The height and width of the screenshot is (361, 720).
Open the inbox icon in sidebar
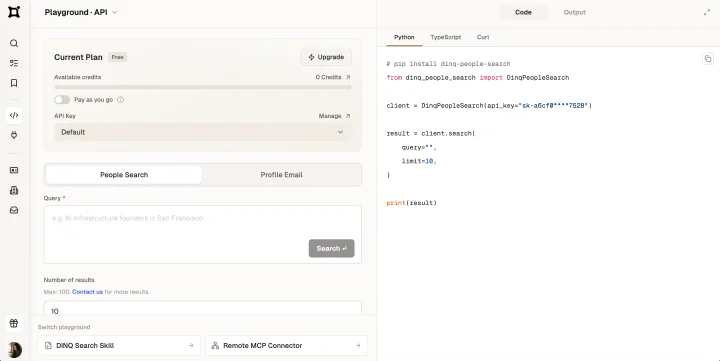point(14,210)
